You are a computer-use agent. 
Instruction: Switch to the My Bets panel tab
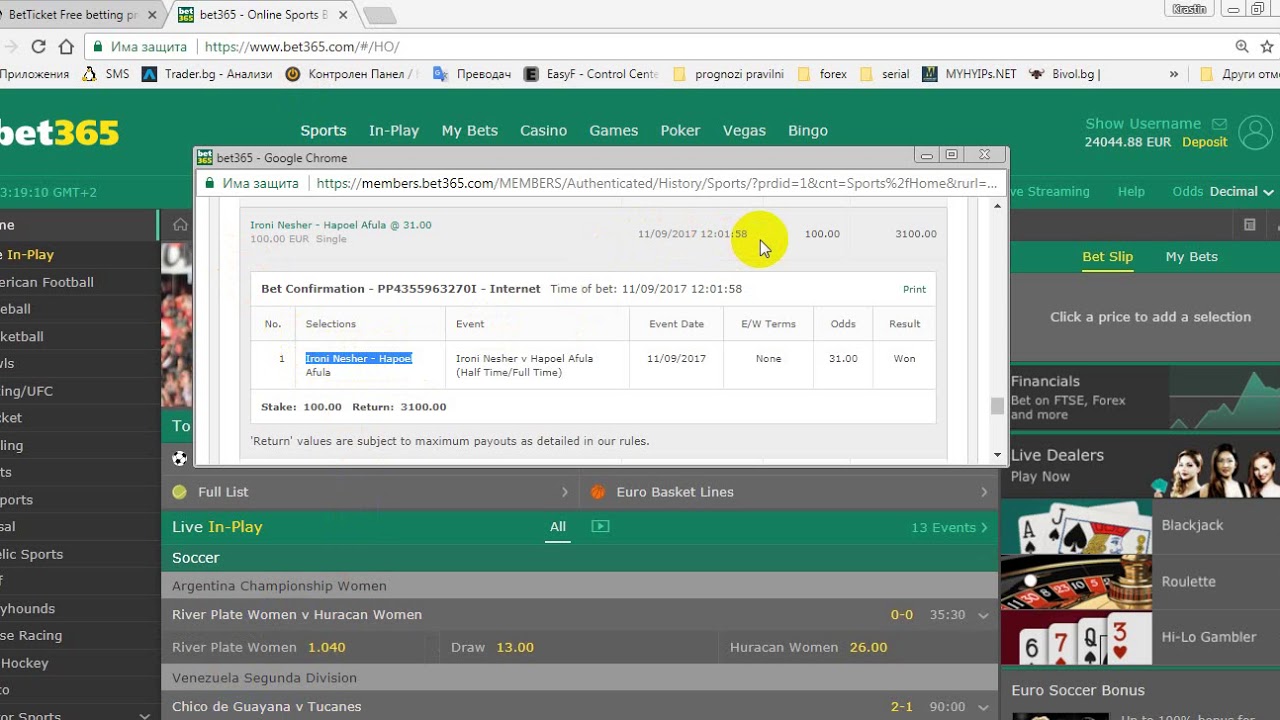coord(1191,257)
